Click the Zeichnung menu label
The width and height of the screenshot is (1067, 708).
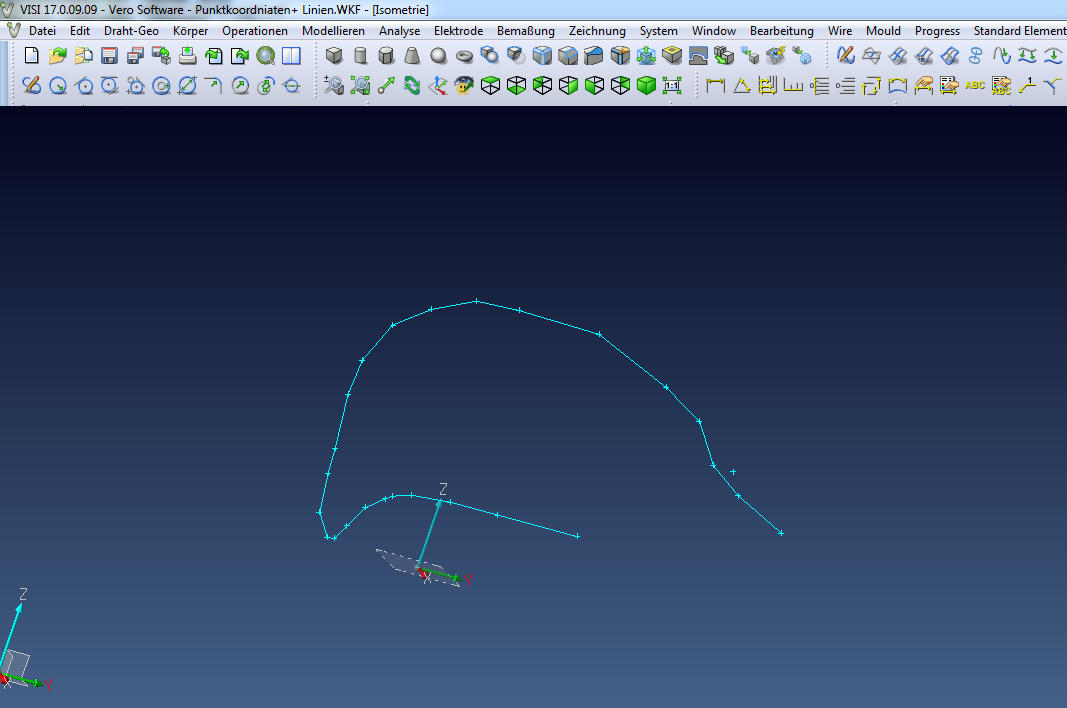point(597,31)
